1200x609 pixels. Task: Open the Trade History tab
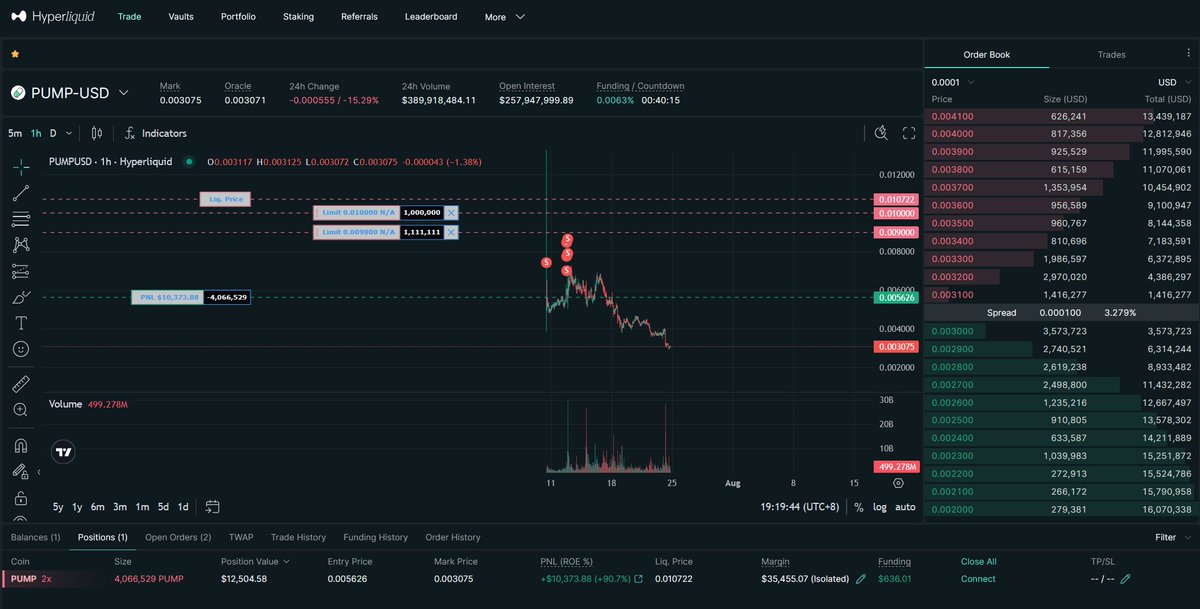coord(298,537)
